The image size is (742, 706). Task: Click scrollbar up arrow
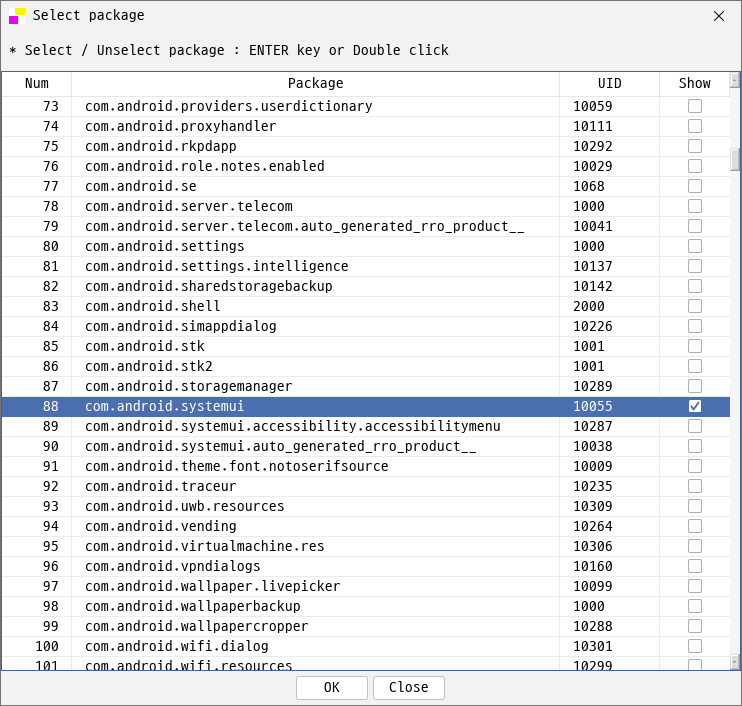point(735,80)
